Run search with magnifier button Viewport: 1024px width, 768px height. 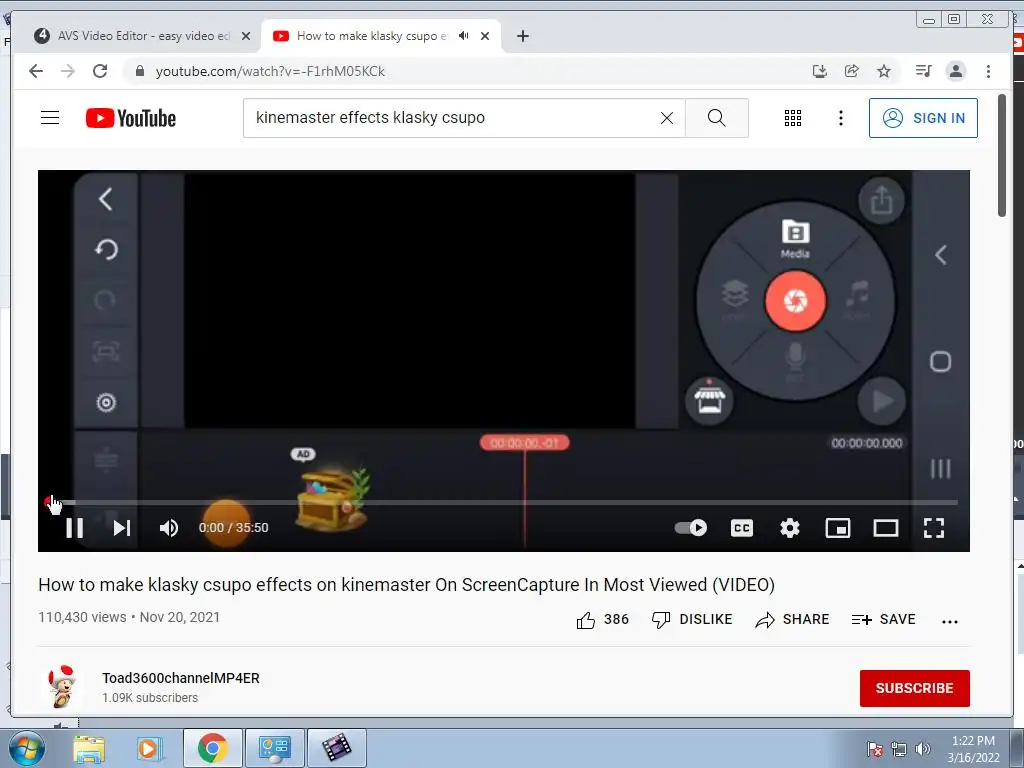(x=716, y=118)
